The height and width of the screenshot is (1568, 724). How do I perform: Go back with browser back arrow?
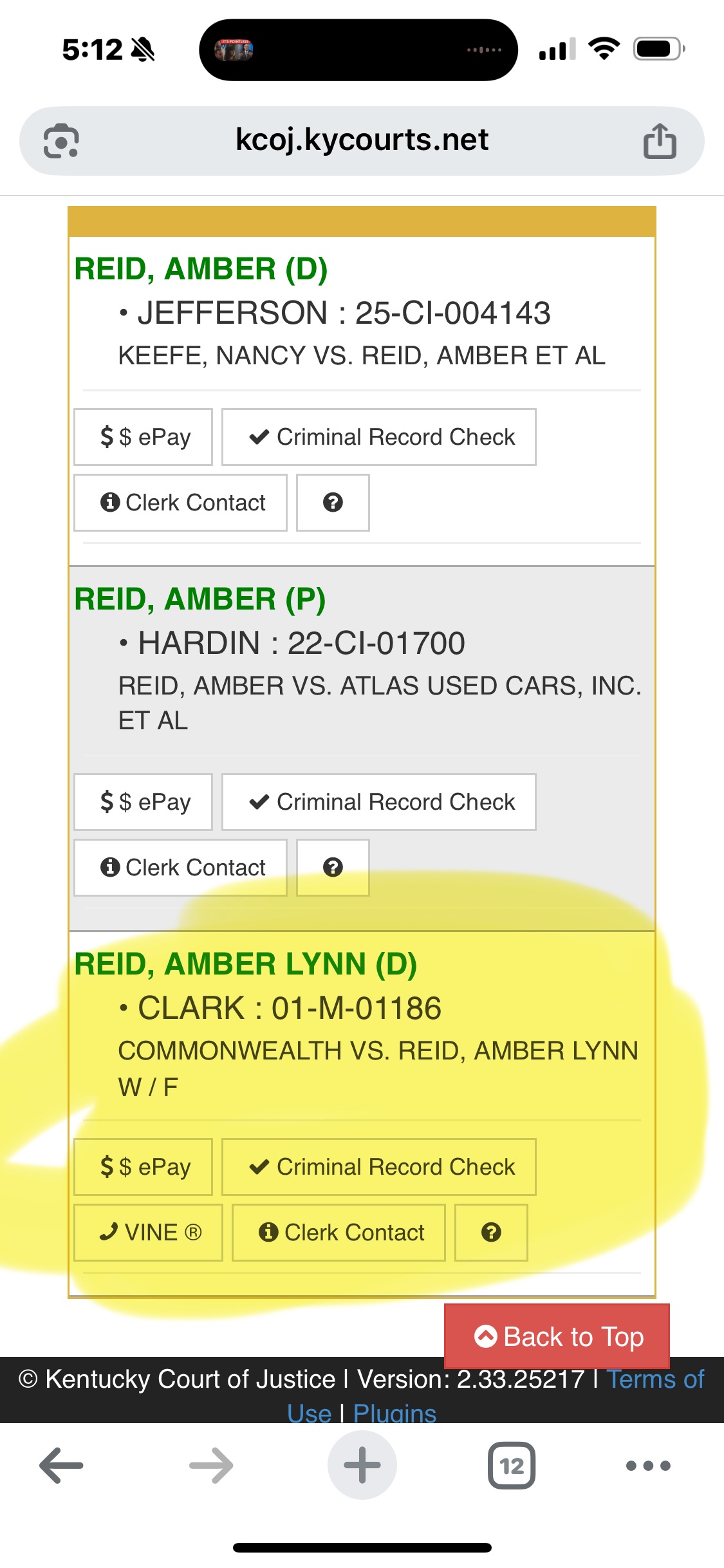[62, 1466]
